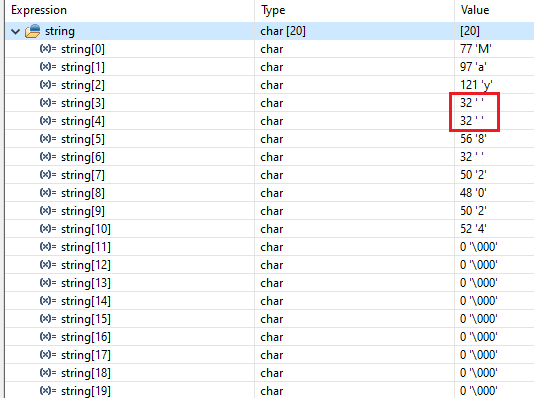Viewport: 534px width, 398px height.
Task: Select the string[6] expression
Action: click(83, 157)
